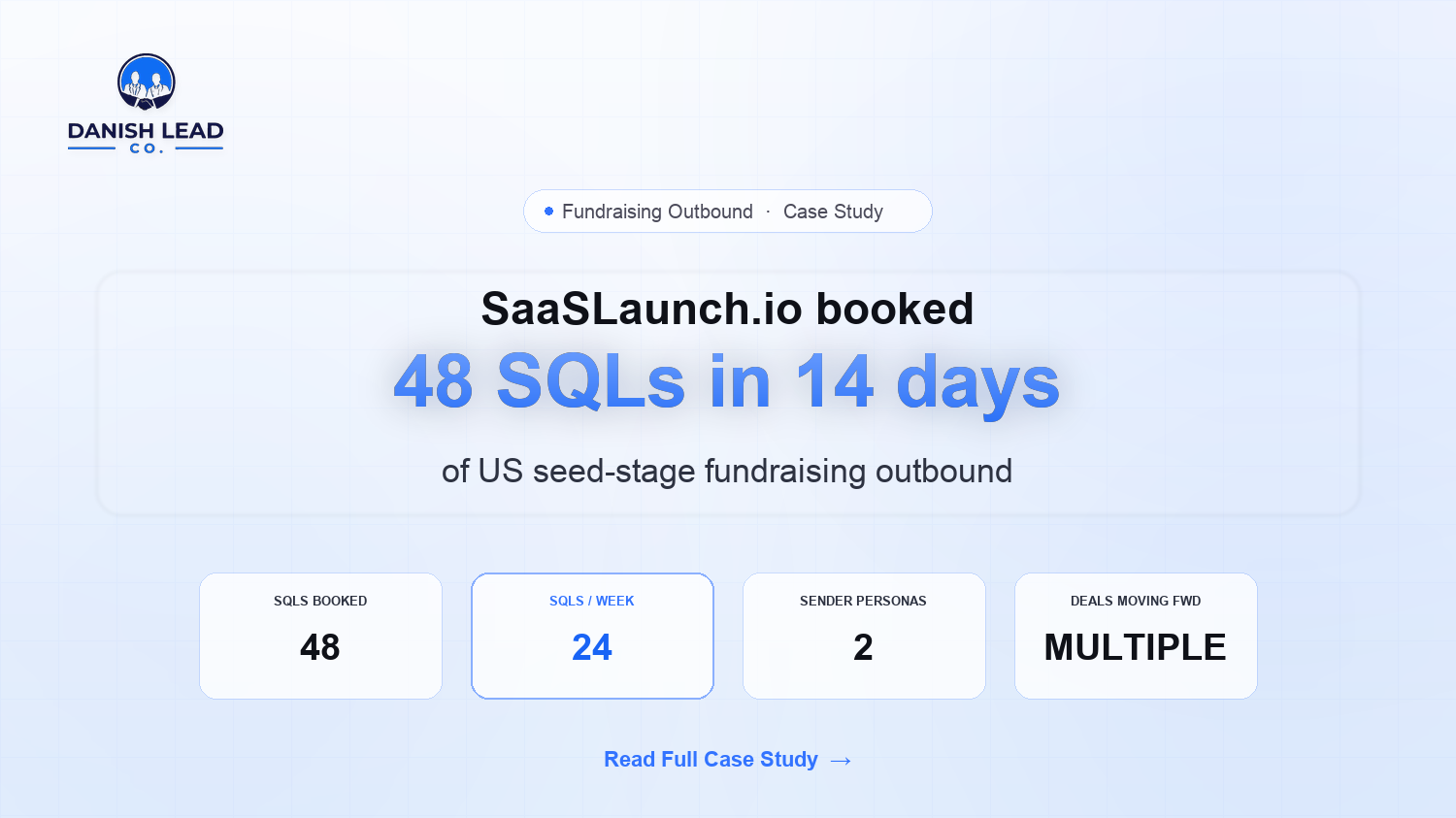This screenshot has height=818, width=1456.
Task: Select the SQLS BOOKED stat card
Action: [320, 636]
